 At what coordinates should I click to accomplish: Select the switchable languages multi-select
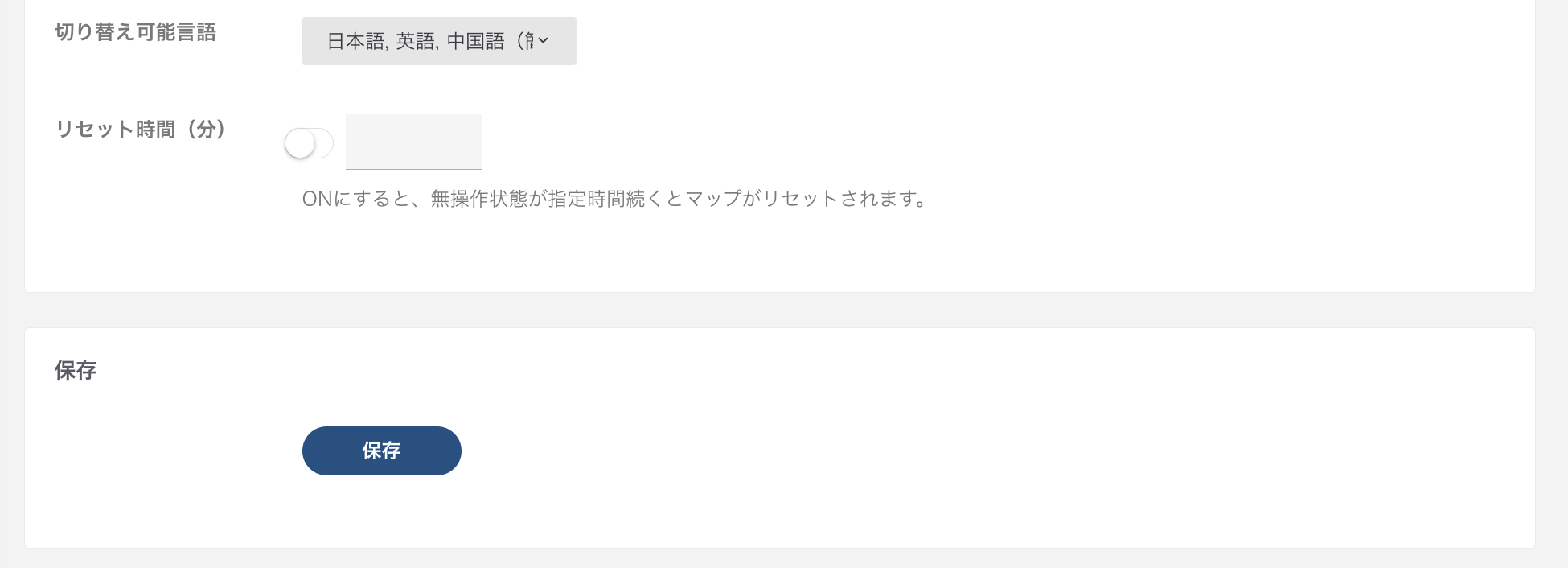[x=438, y=41]
